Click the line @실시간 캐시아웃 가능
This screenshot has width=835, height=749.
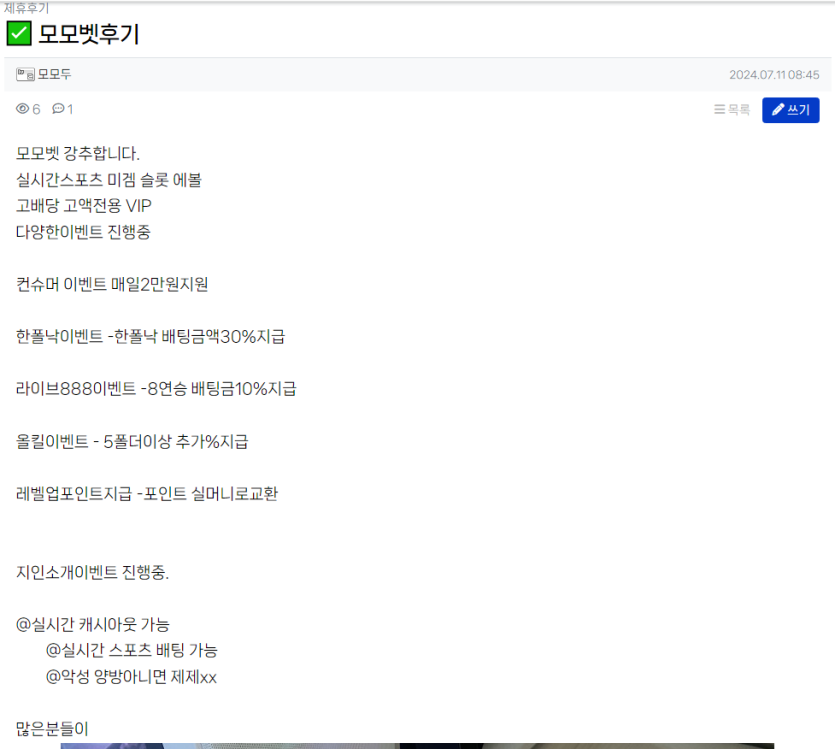[x=93, y=624]
